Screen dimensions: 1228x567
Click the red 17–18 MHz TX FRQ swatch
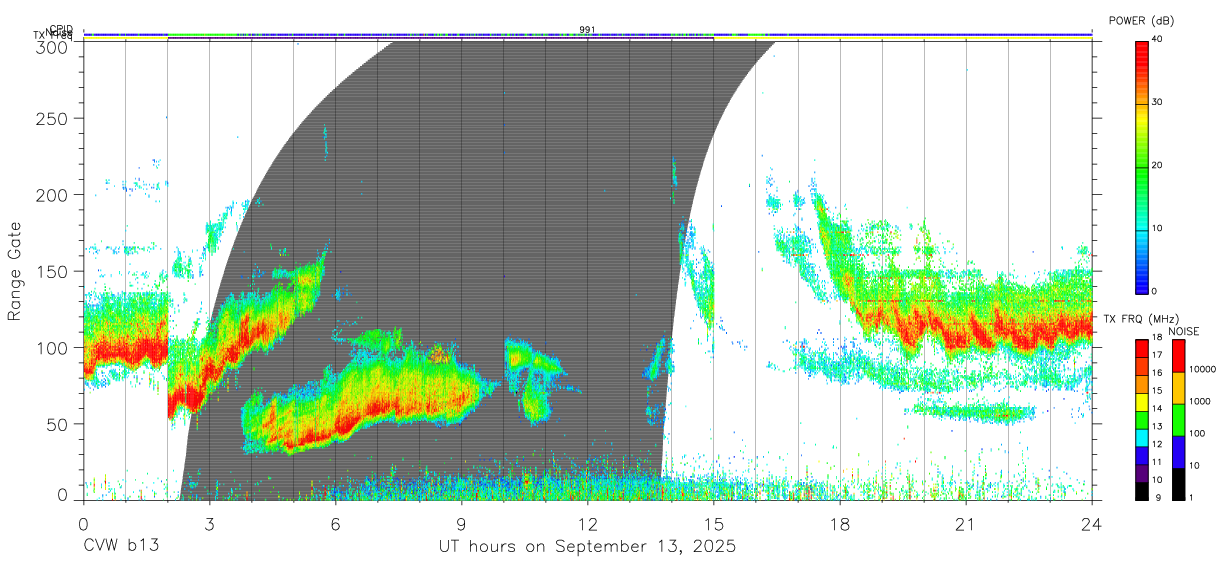pos(1141,348)
